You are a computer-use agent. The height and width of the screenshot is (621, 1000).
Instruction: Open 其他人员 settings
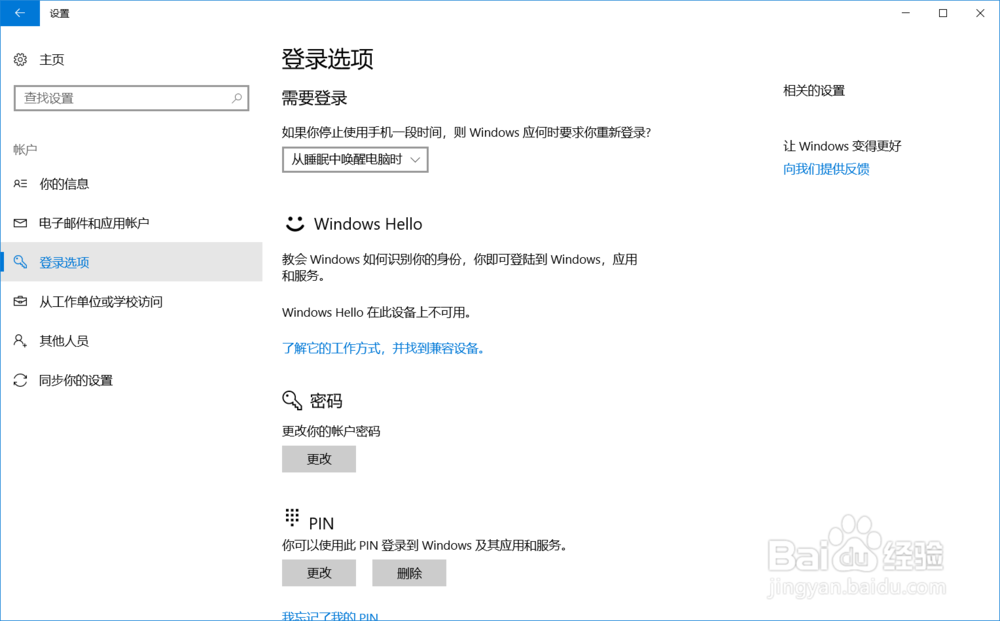tap(64, 341)
